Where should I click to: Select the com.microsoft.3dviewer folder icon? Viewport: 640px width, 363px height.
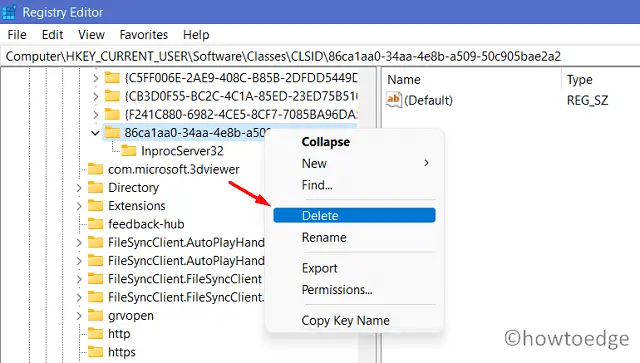click(x=96, y=169)
